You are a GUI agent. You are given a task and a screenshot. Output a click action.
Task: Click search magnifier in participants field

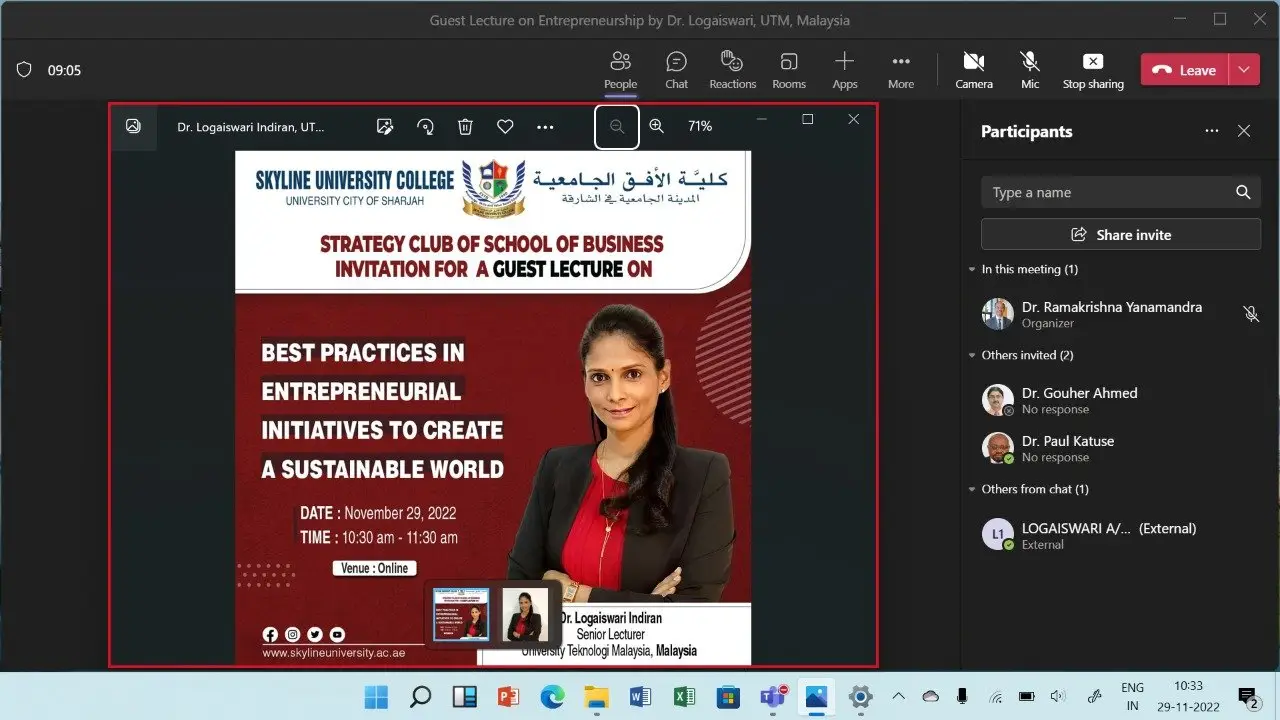coord(1243,193)
